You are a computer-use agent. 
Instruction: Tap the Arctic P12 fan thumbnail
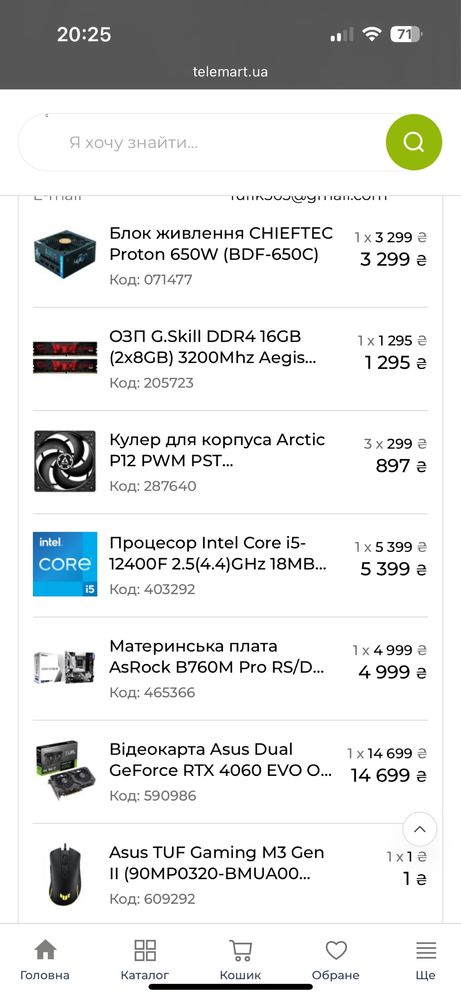click(x=65, y=461)
